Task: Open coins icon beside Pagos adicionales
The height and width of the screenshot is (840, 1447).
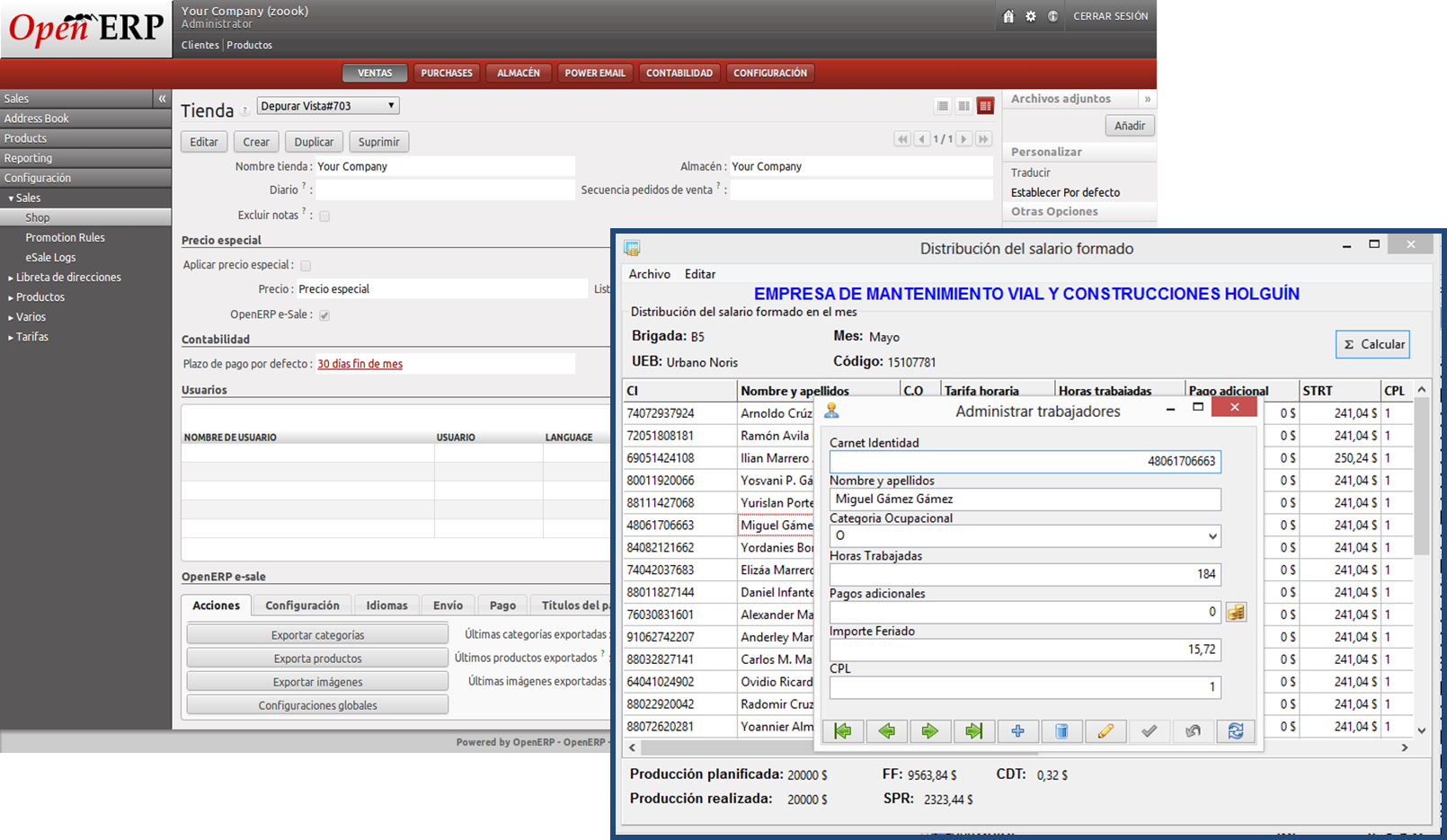Action: (1236, 613)
